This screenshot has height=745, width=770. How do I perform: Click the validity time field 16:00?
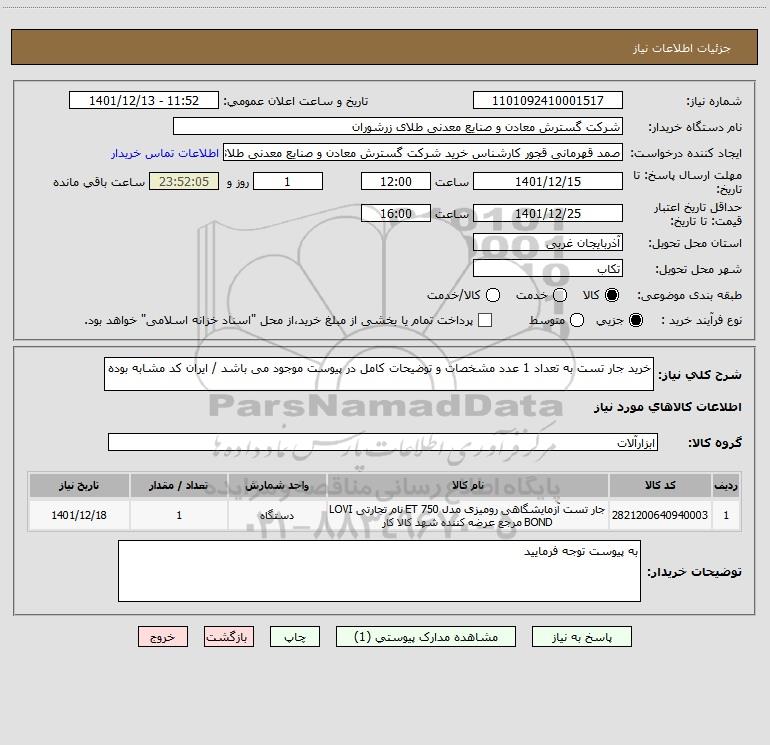coord(396,213)
